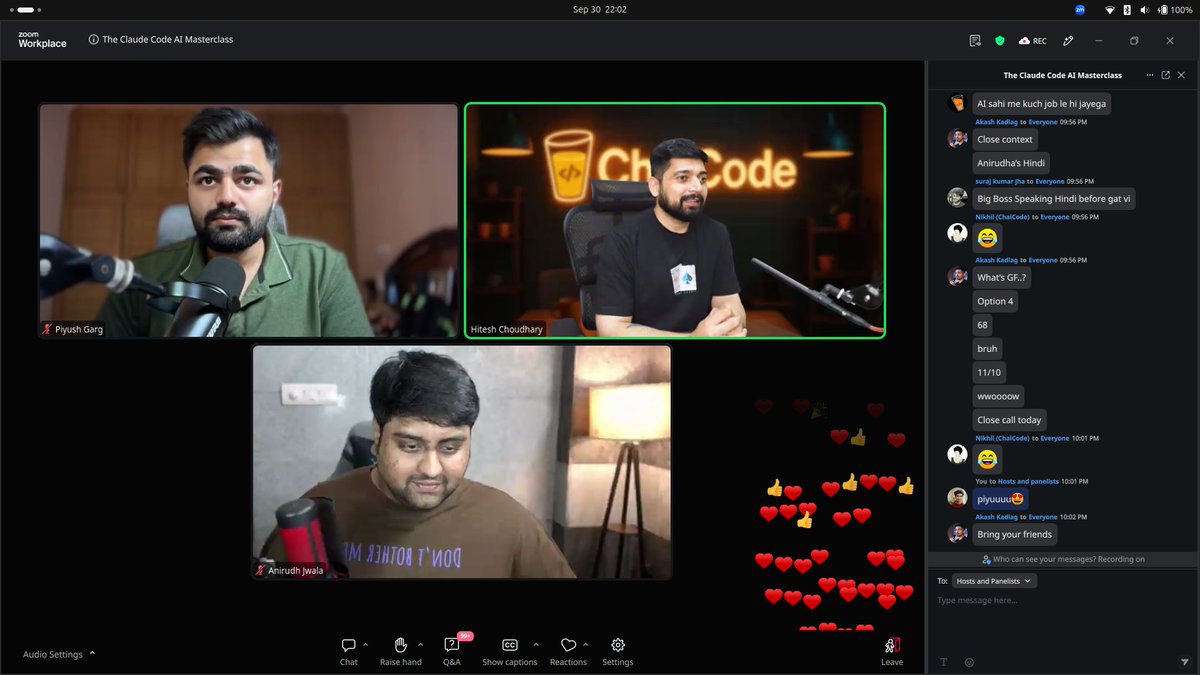The width and height of the screenshot is (1200, 675).
Task: Click the 'Close call today' chat message
Action: (1009, 420)
